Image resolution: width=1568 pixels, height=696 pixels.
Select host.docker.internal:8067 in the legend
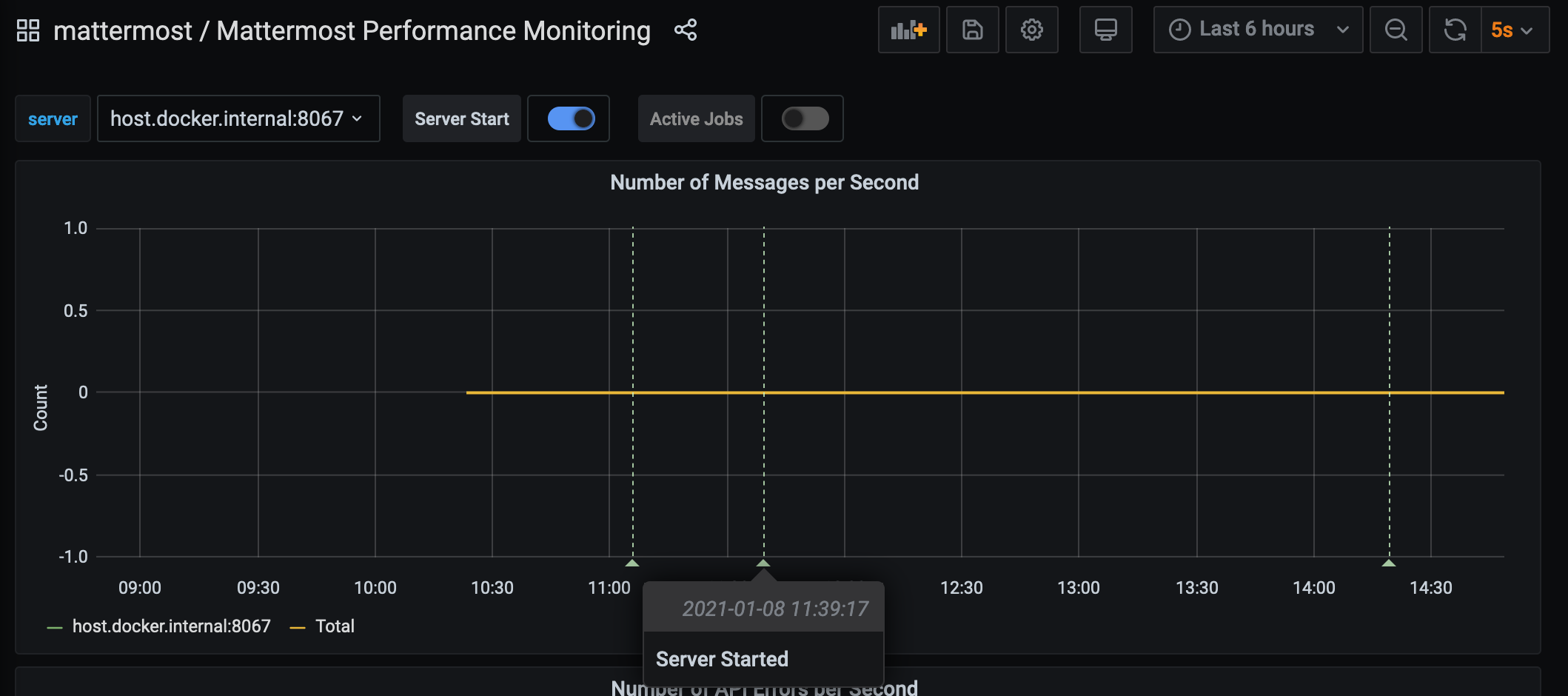(171, 626)
